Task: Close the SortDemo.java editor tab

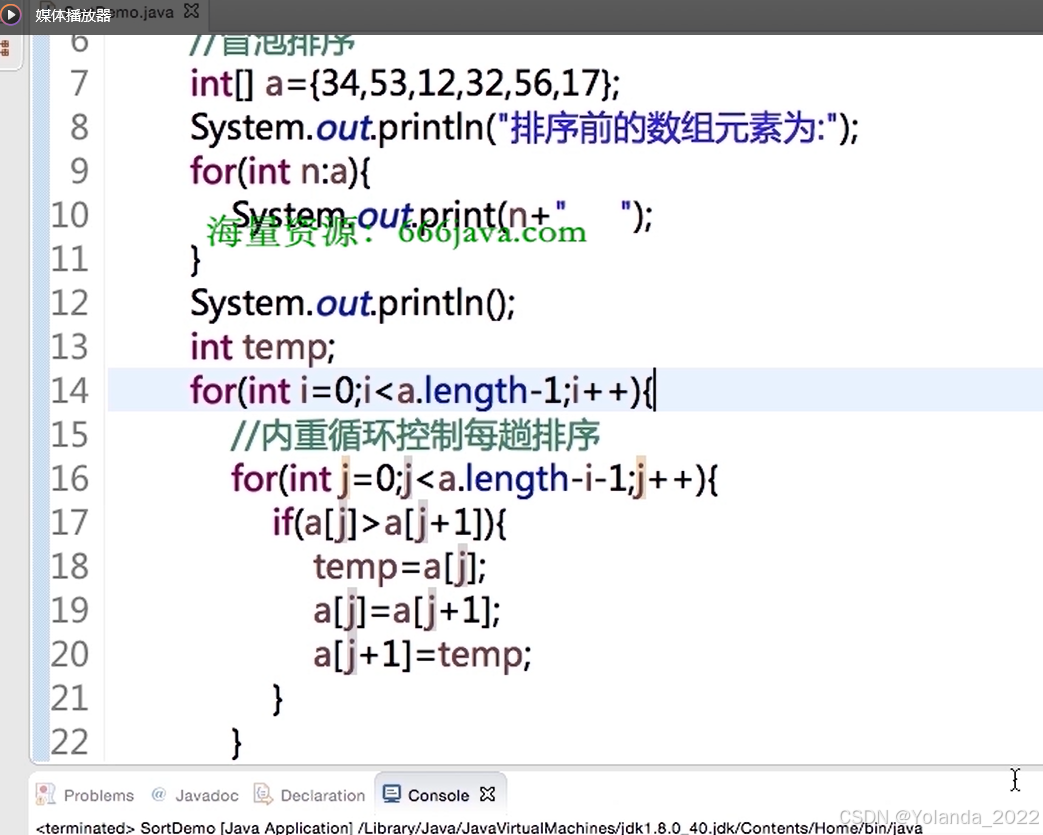Action: click(192, 11)
